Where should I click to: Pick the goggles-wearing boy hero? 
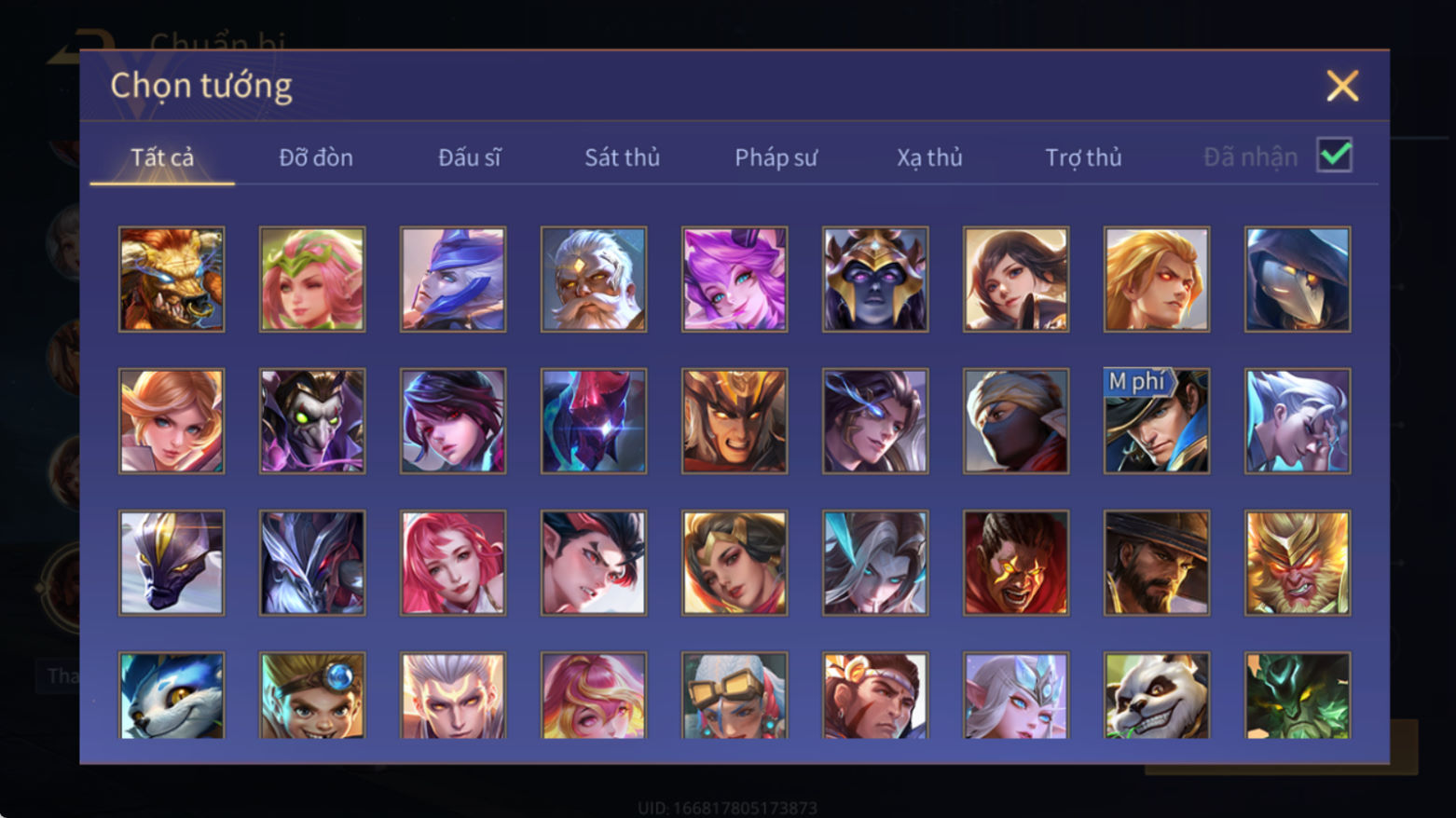[312, 695]
